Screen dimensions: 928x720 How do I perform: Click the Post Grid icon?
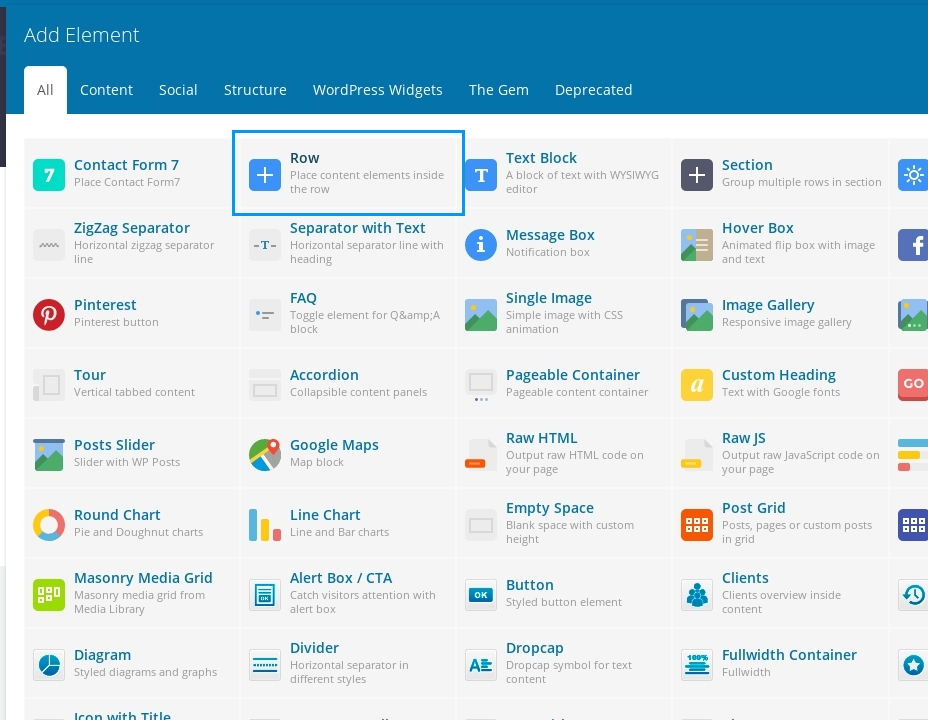coord(697,524)
